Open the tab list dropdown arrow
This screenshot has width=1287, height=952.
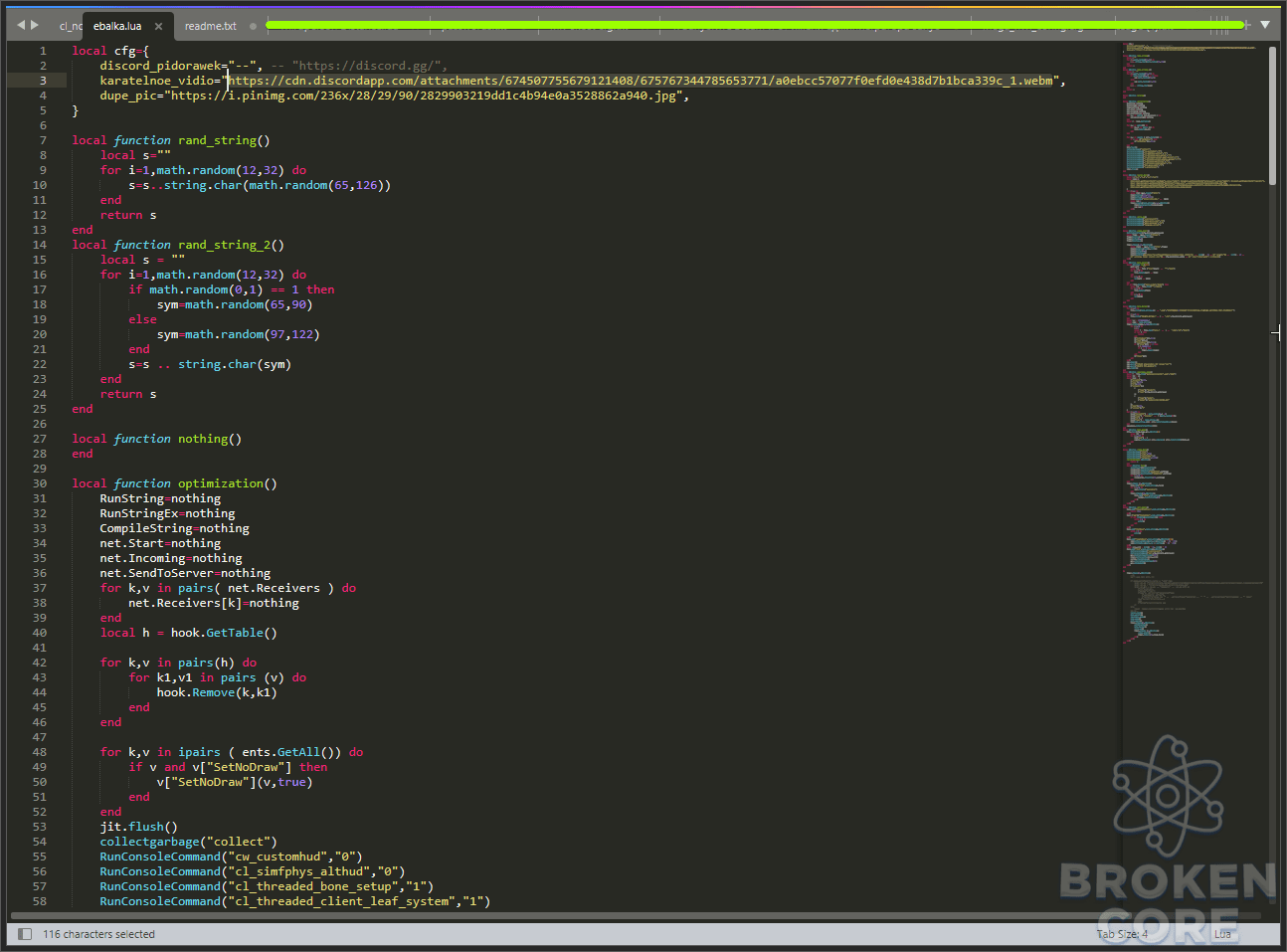(x=1265, y=25)
